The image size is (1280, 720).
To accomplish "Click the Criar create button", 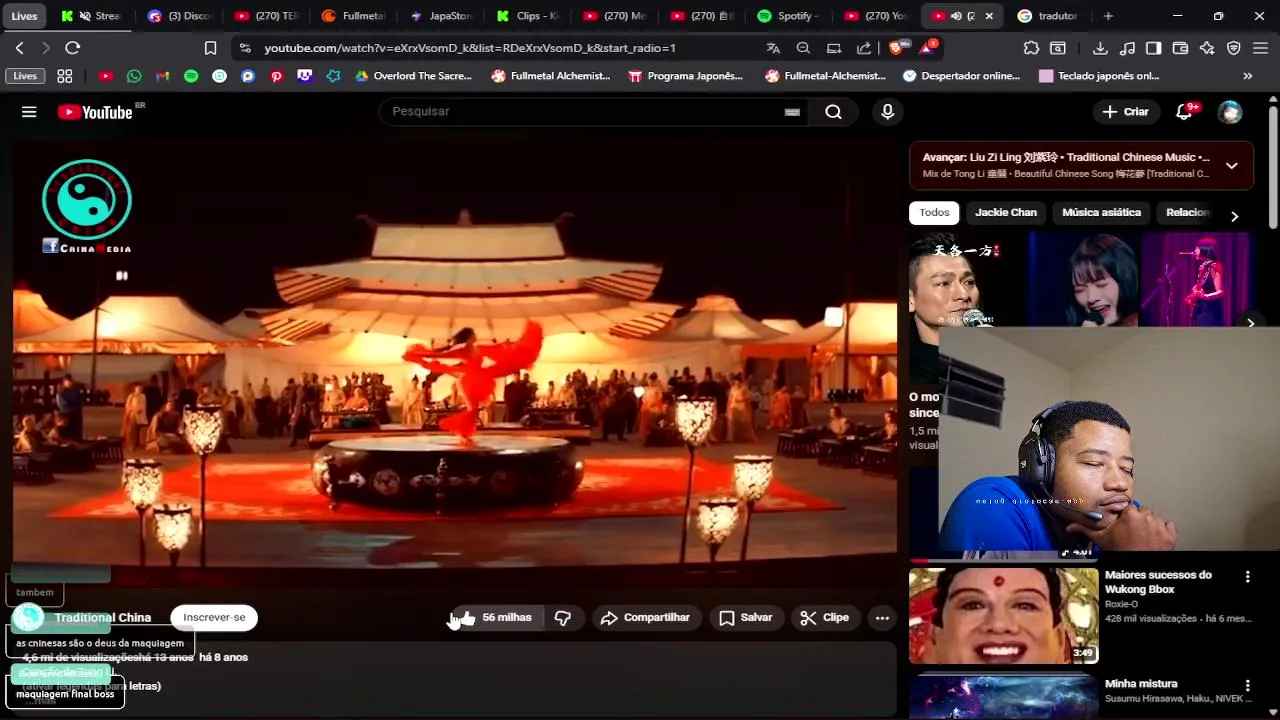I will tap(1126, 112).
